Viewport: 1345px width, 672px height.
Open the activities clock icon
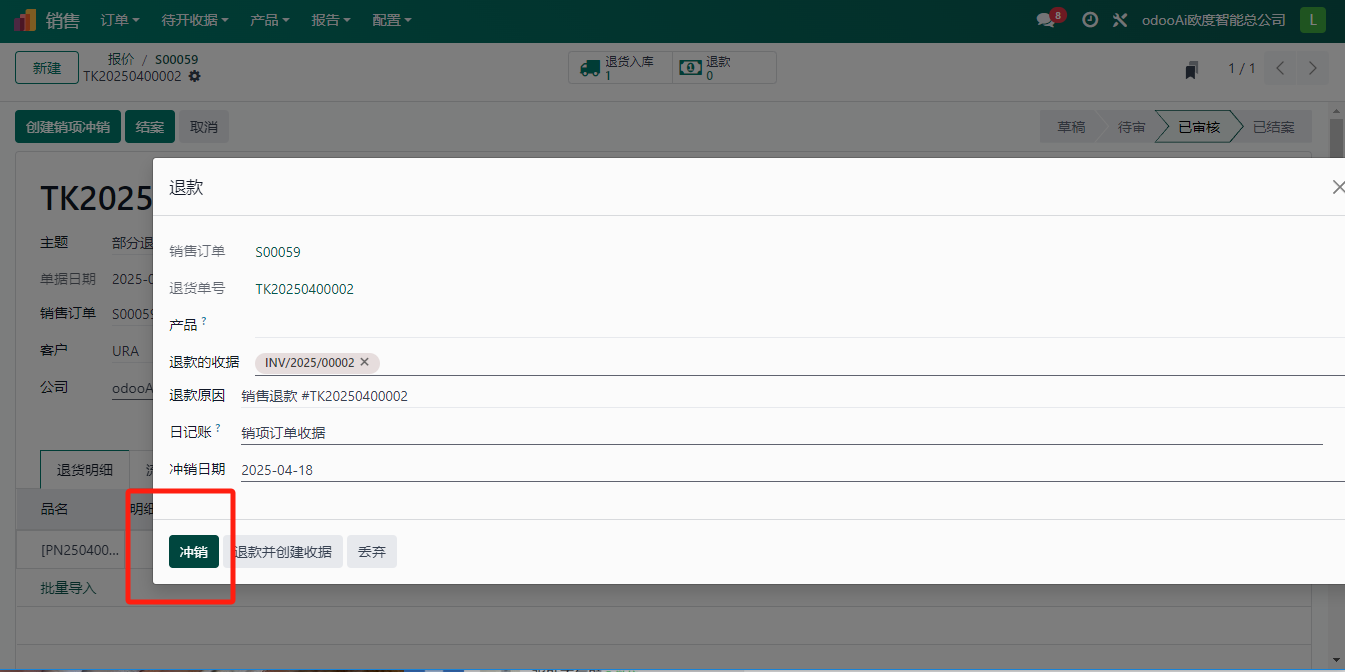tap(1090, 20)
